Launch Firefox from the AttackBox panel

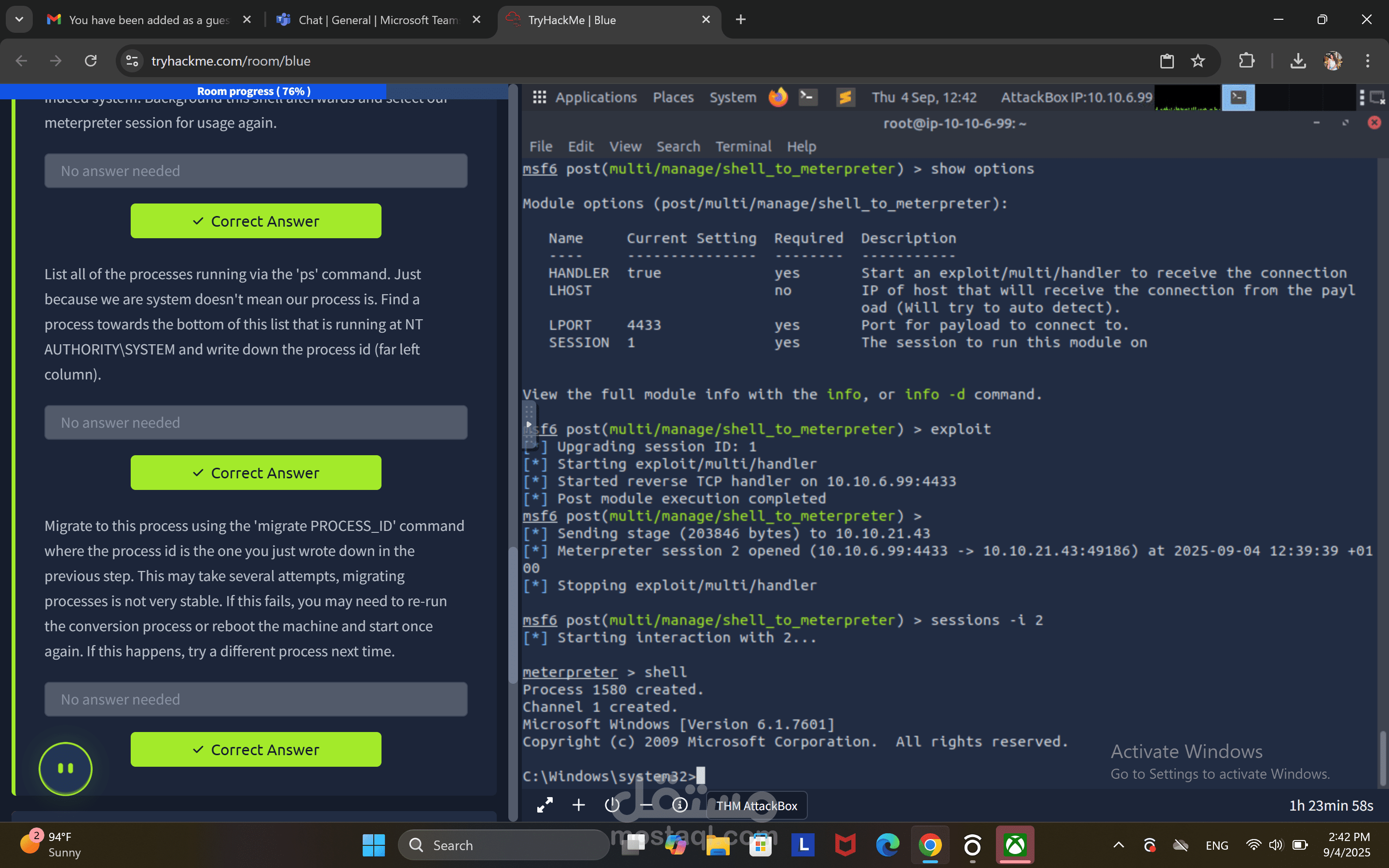tap(778, 97)
